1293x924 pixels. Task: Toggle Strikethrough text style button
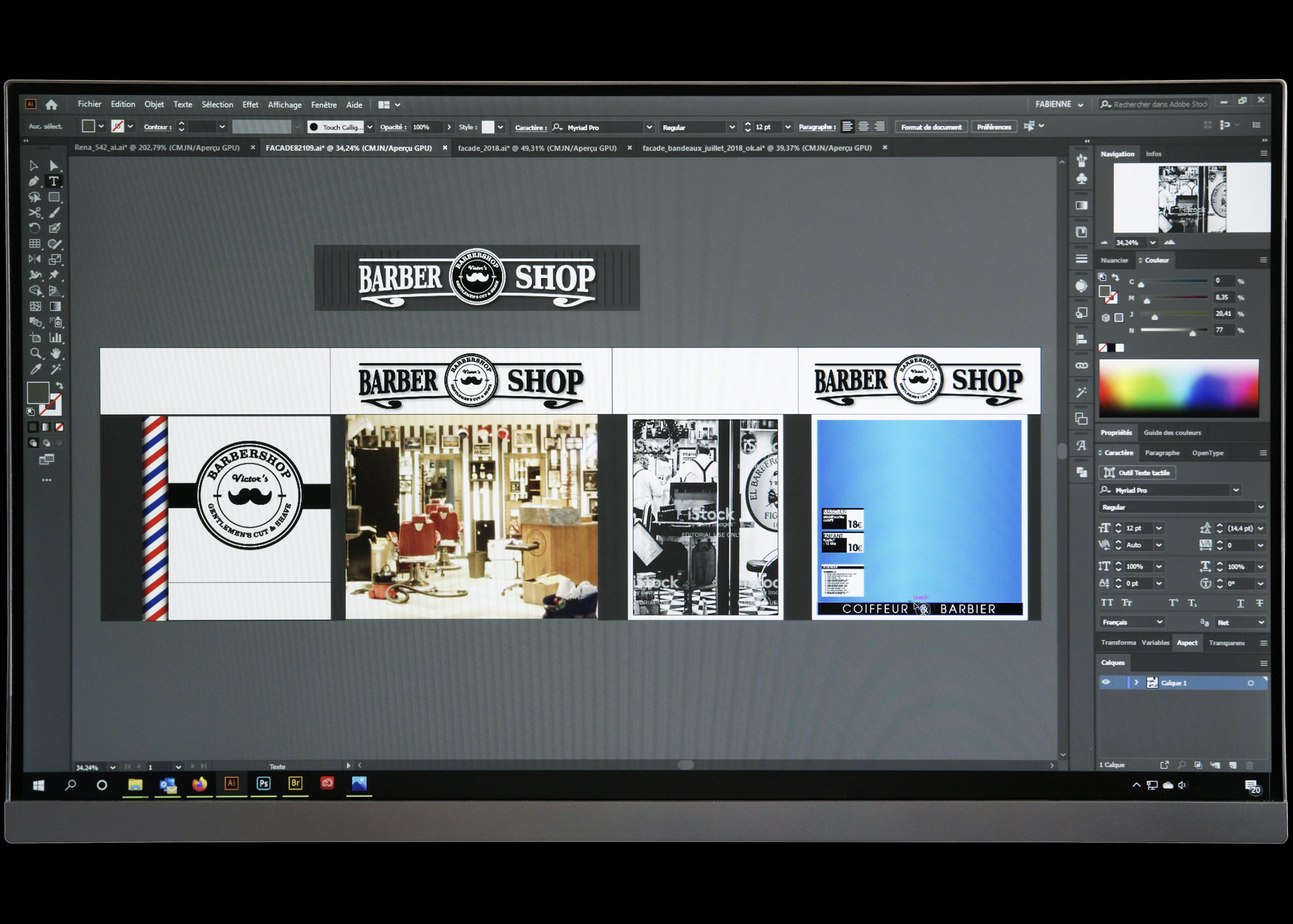pyautogui.click(x=1260, y=603)
